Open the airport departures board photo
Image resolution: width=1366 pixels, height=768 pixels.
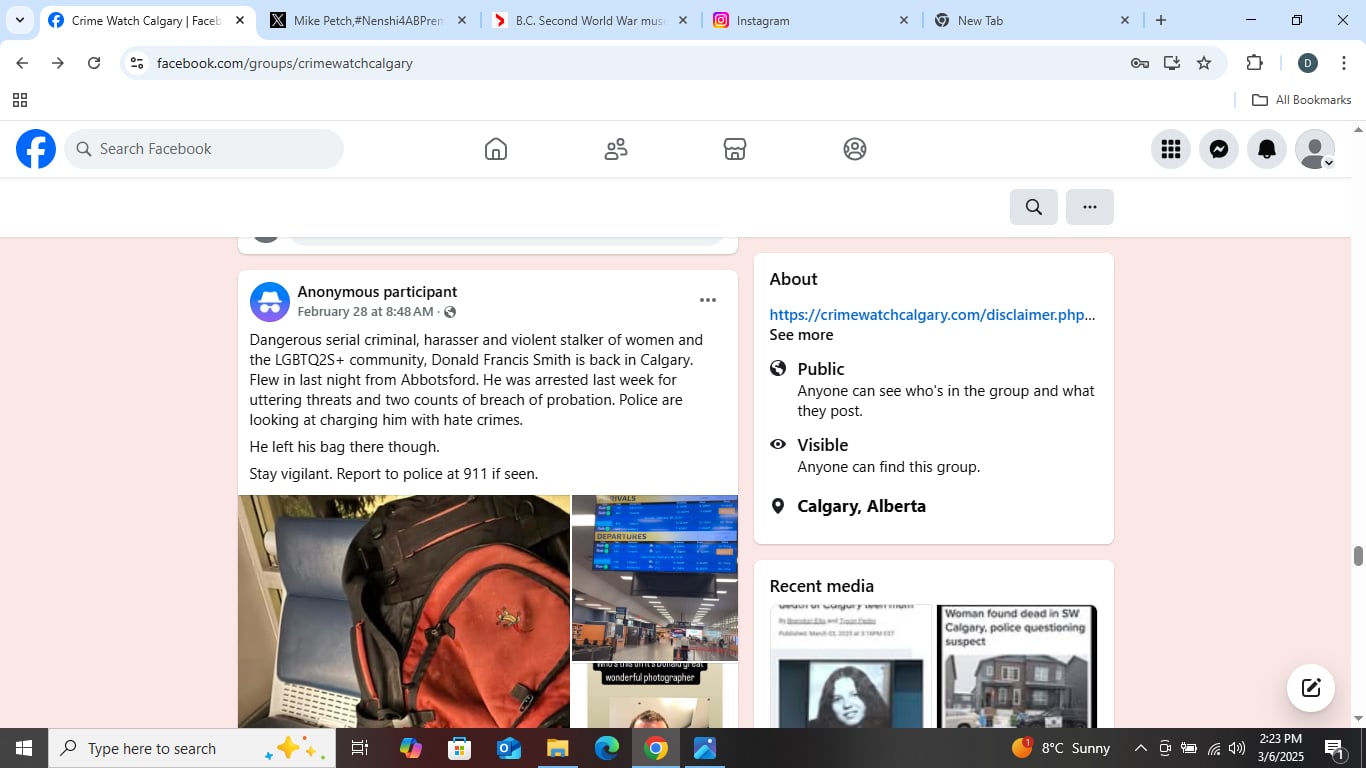pos(655,578)
